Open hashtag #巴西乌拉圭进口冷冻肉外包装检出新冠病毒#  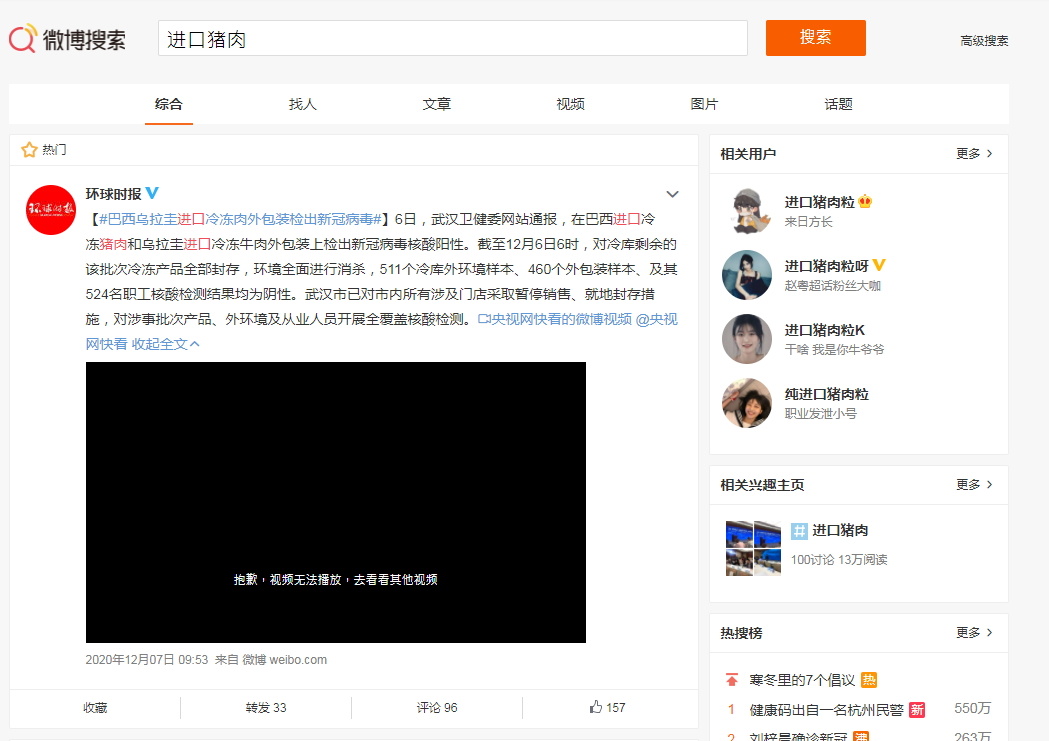[240, 219]
